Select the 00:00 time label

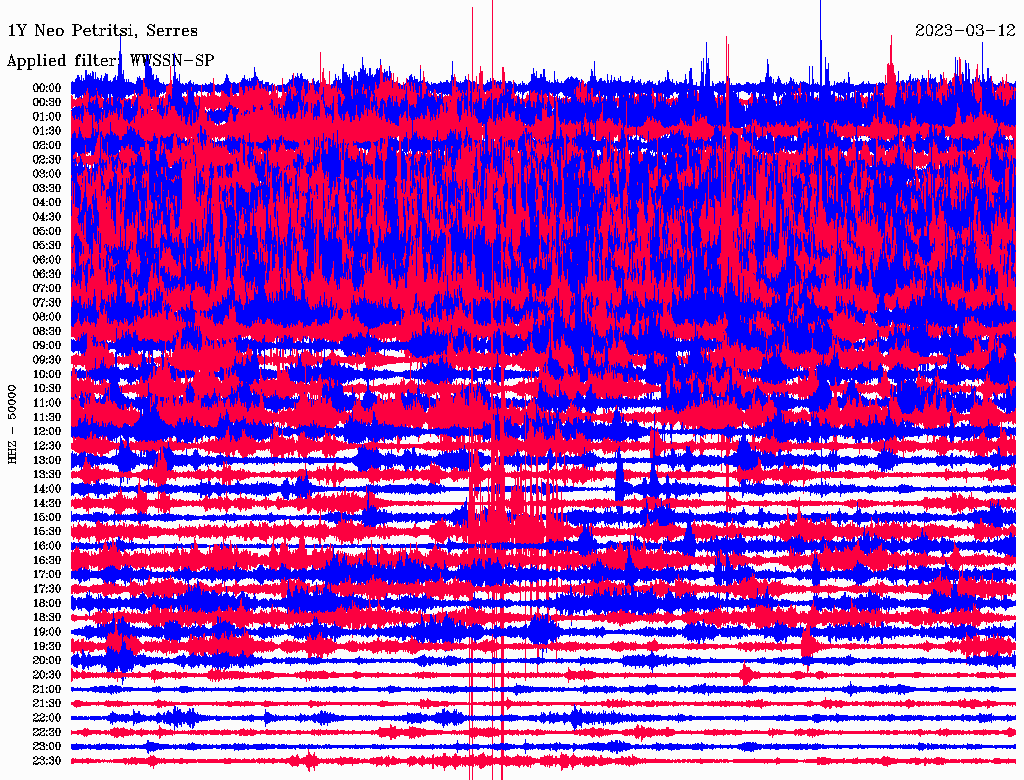[47, 88]
